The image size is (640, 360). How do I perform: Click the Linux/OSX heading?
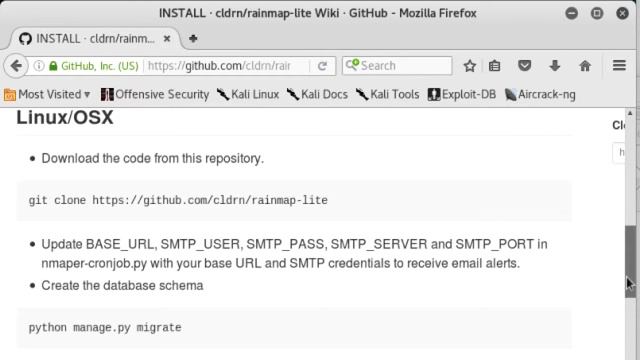(x=65, y=118)
